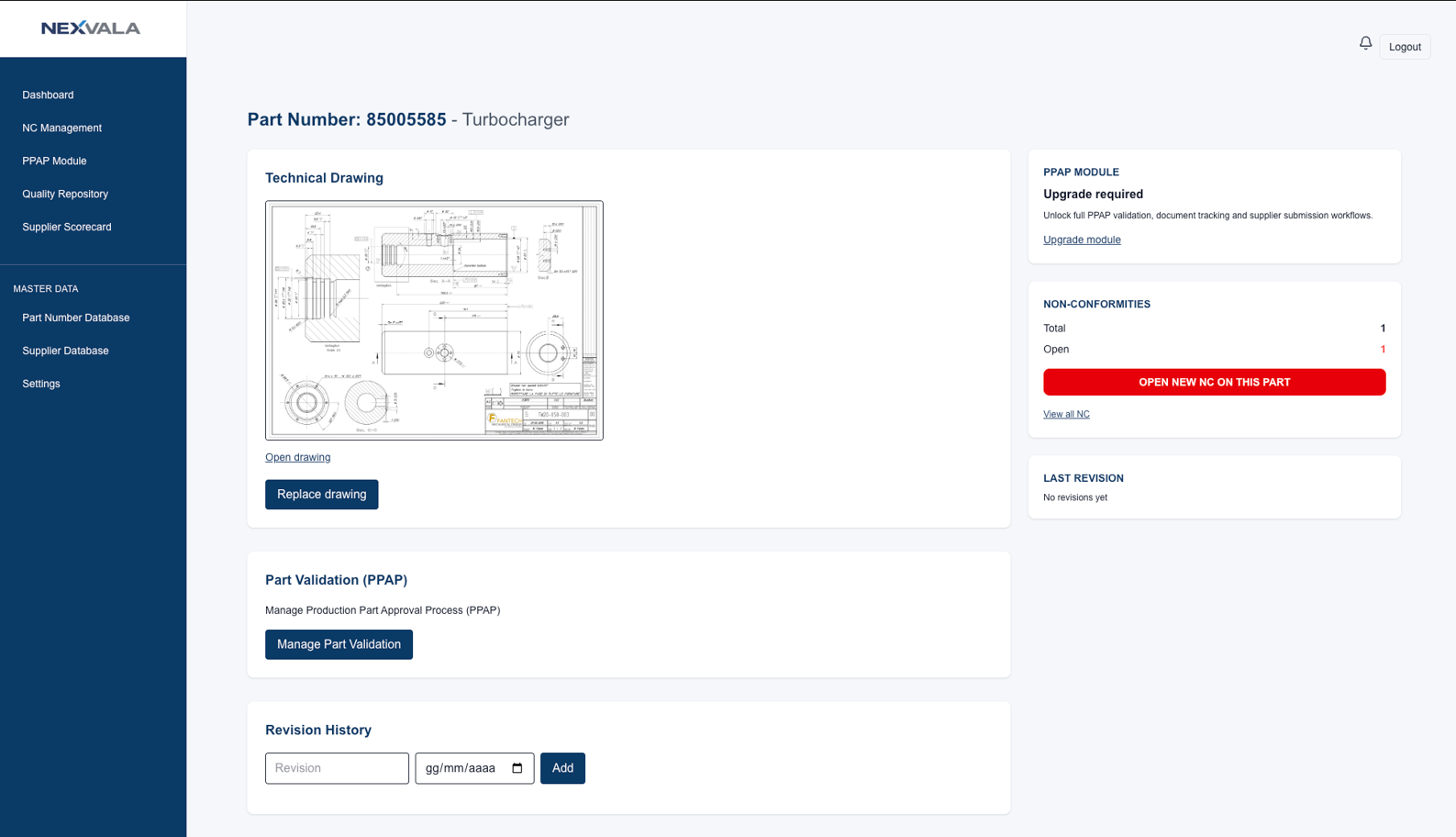Image resolution: width=1456 pixels, height=837 pixels.
Task: Open Settings in the sidebar
Action: point(41,384)
